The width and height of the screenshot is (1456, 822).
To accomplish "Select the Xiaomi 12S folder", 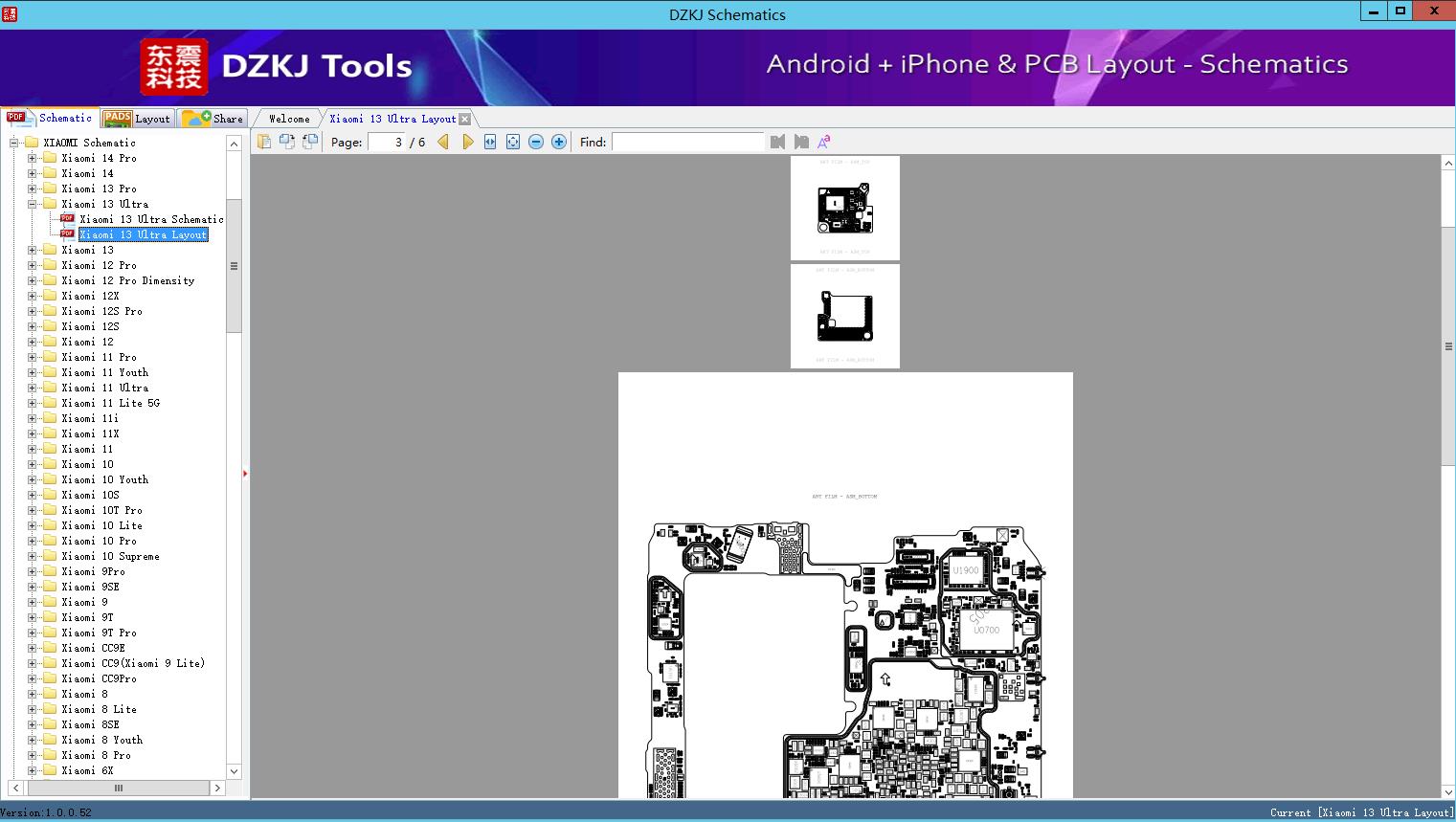I will click(x=90, y=326).
